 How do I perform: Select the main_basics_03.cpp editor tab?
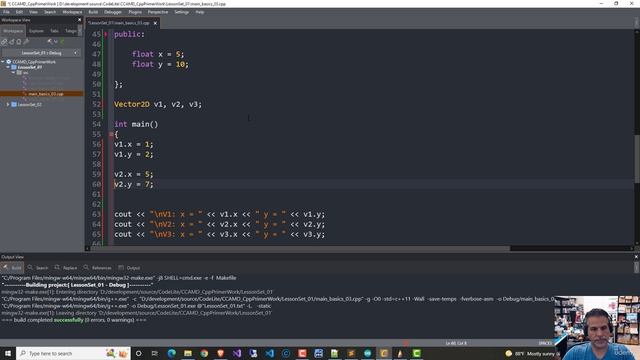pos(119,23)
